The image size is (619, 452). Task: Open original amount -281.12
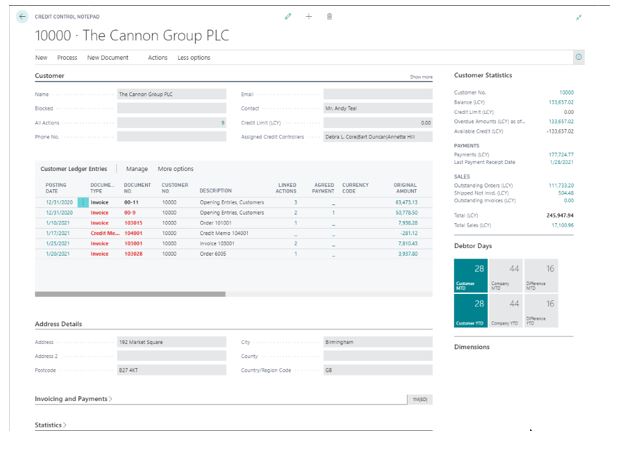[x=409, y=233]
